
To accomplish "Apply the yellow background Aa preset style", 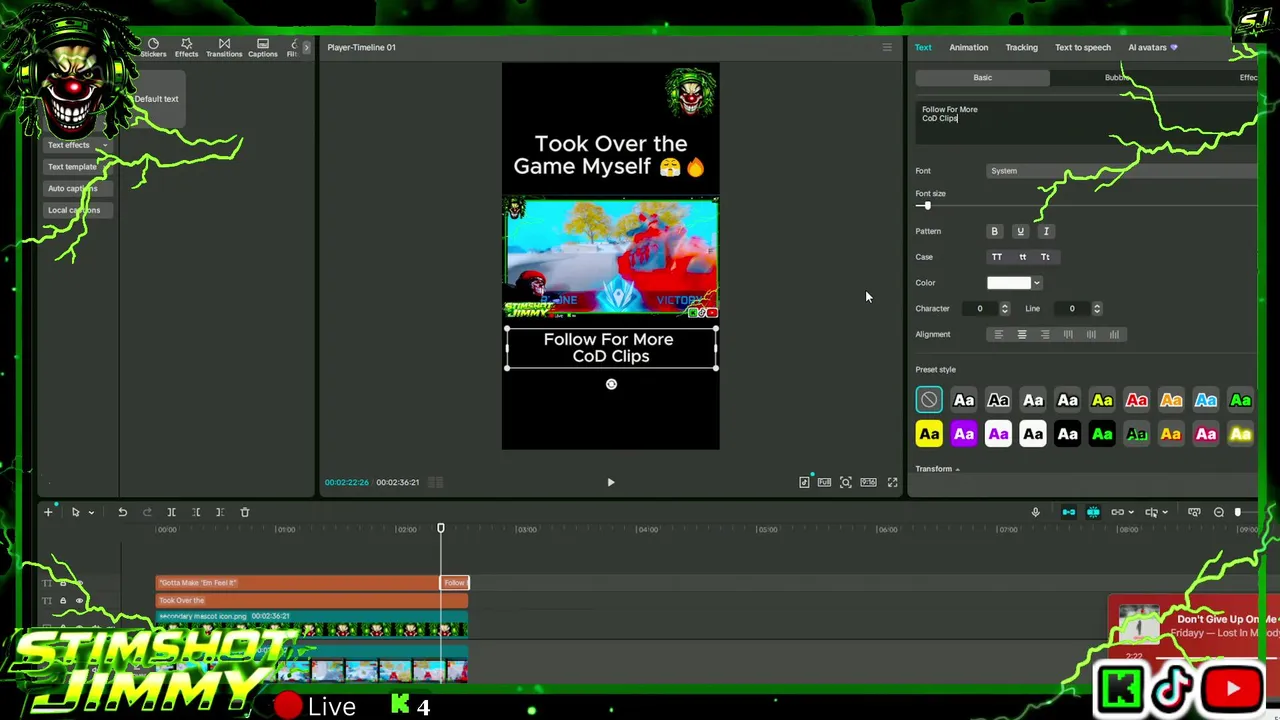I will click(x=929, y=434).
